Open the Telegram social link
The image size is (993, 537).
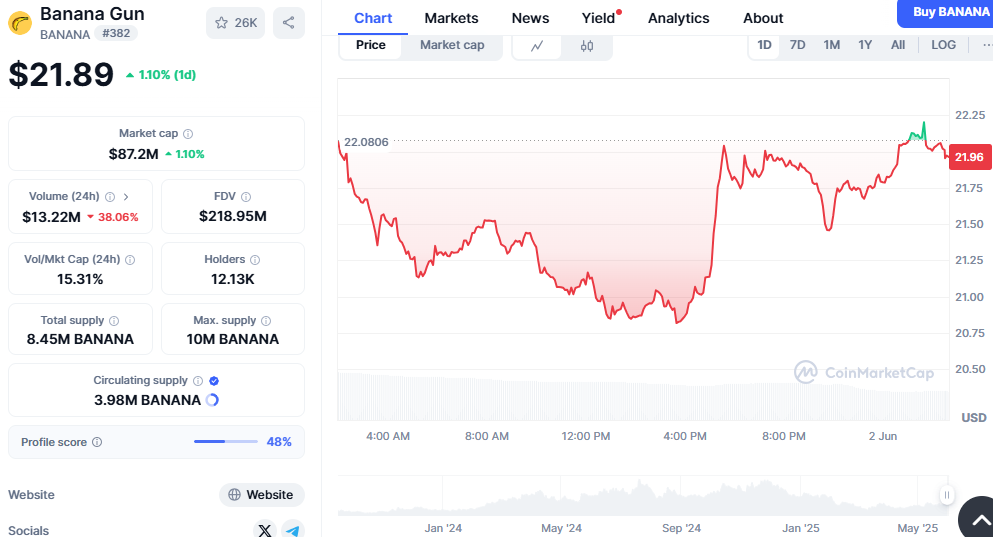click(292, 530)
